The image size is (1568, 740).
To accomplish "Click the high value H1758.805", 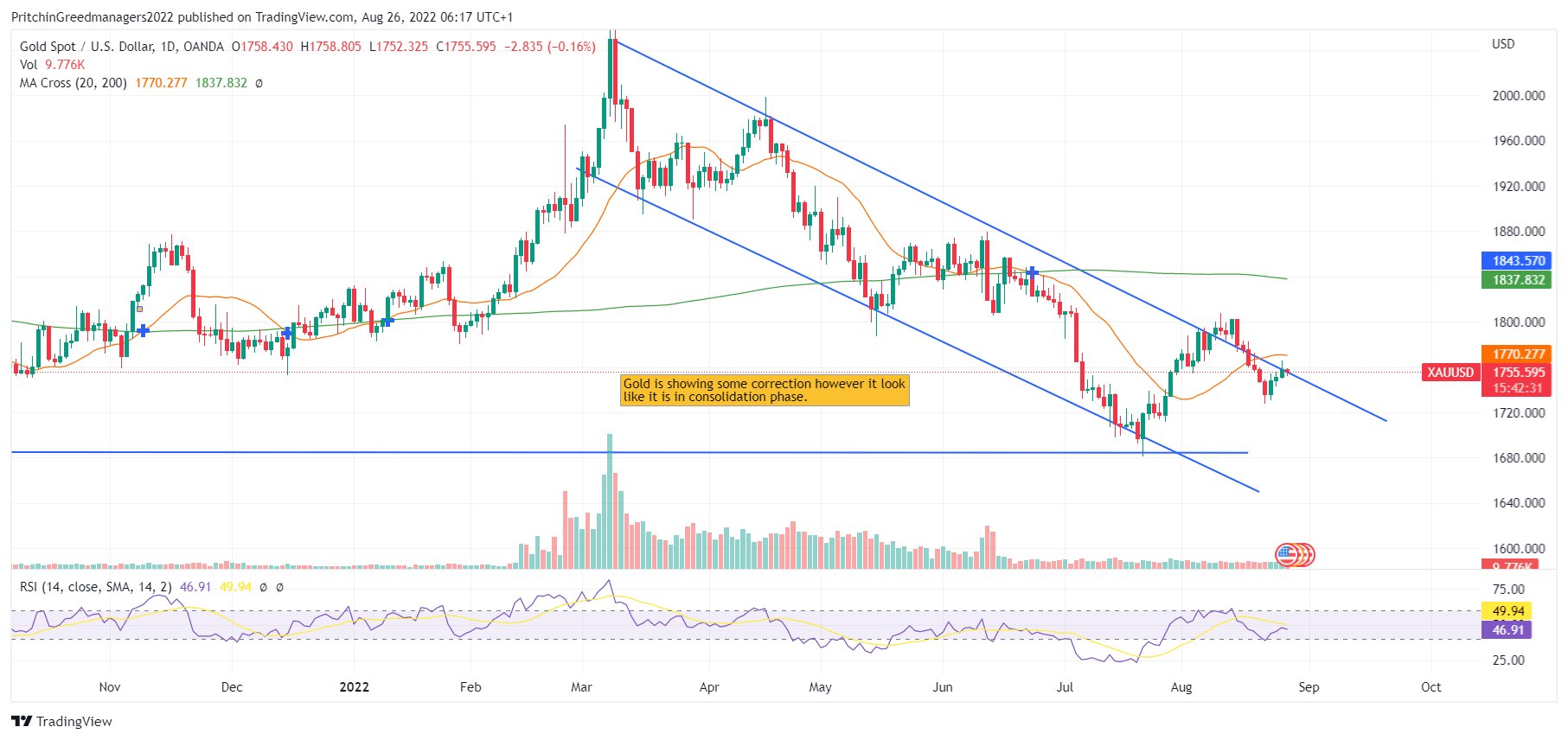I will click(x=331, y=47).
